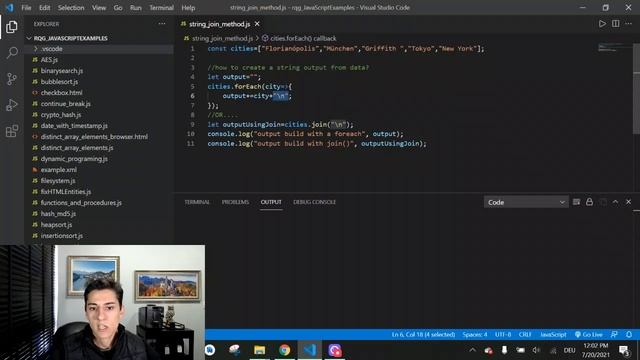The height and width of the screenshot is (360, 640).
Task: Open the Terminal menu
Action: pyautogui.click(x=161, y=8)
